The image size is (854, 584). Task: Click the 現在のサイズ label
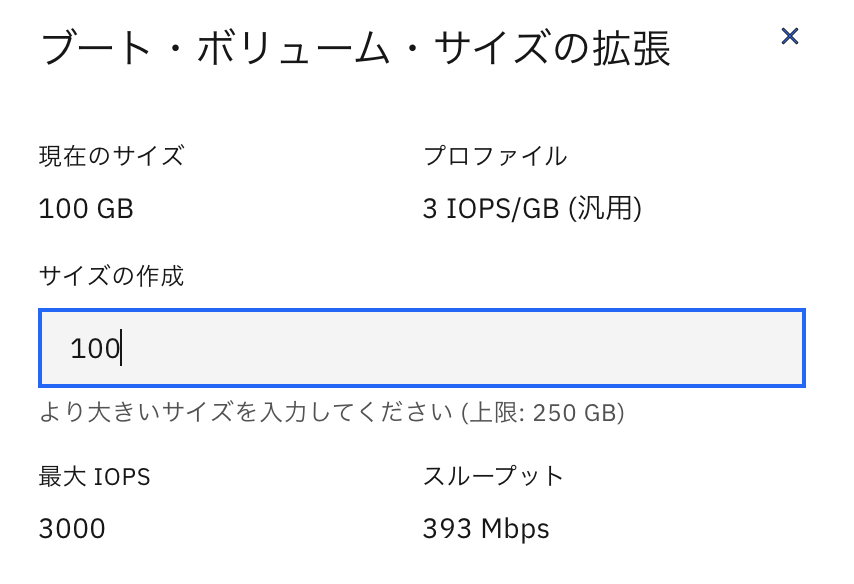(x=110, y=156)
